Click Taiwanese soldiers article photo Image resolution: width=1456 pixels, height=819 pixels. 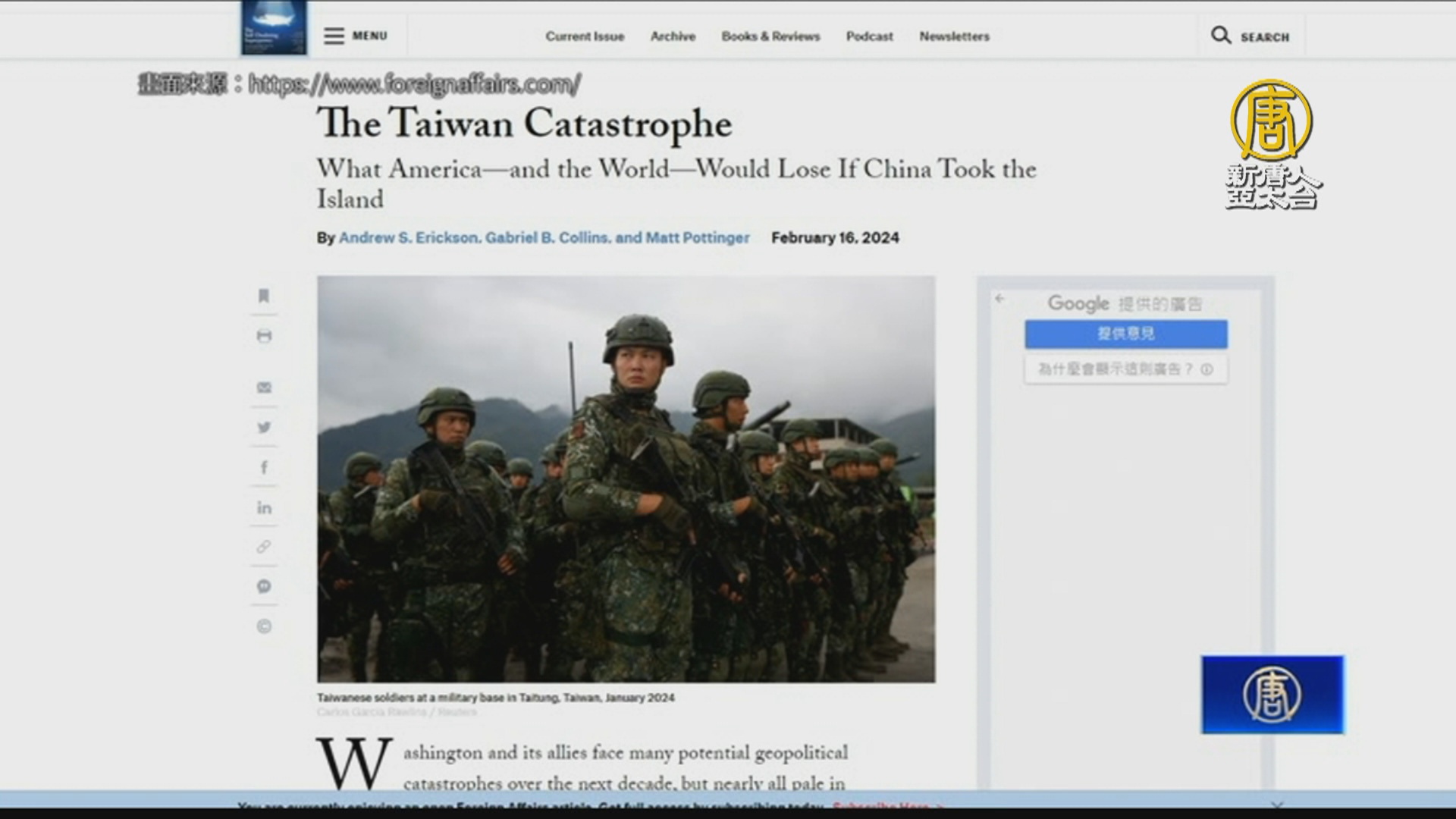tap(626, 479)
